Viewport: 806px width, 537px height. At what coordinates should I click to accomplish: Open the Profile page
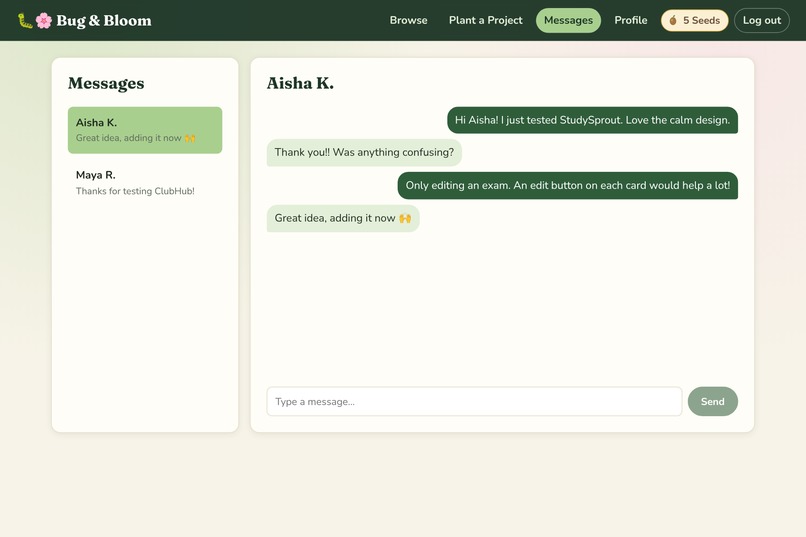tap(631, 21)
